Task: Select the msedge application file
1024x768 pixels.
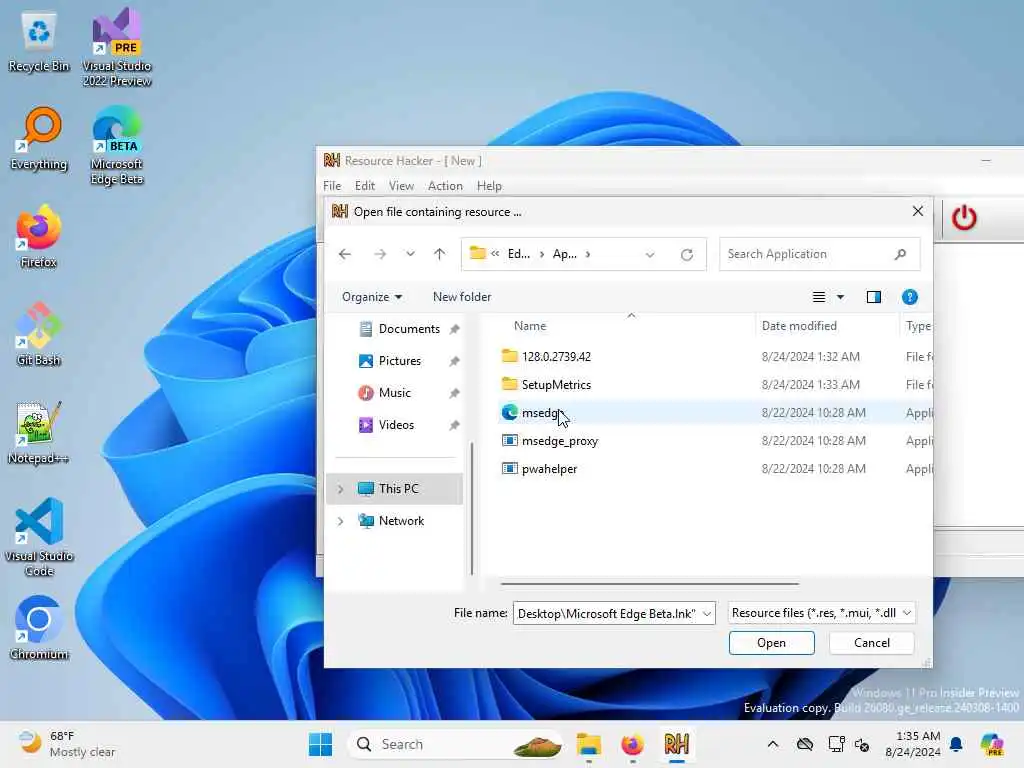Action: pyautogui.click(x=715, y=413)
